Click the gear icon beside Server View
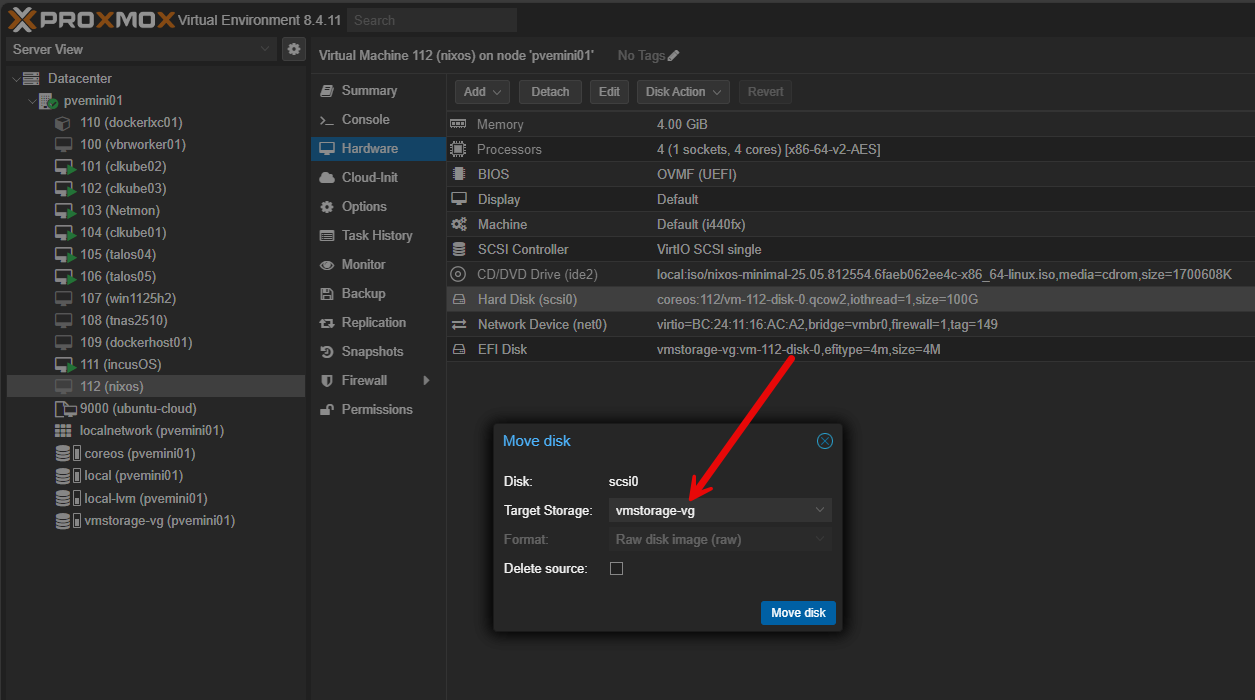 click(x=293, y=49)
